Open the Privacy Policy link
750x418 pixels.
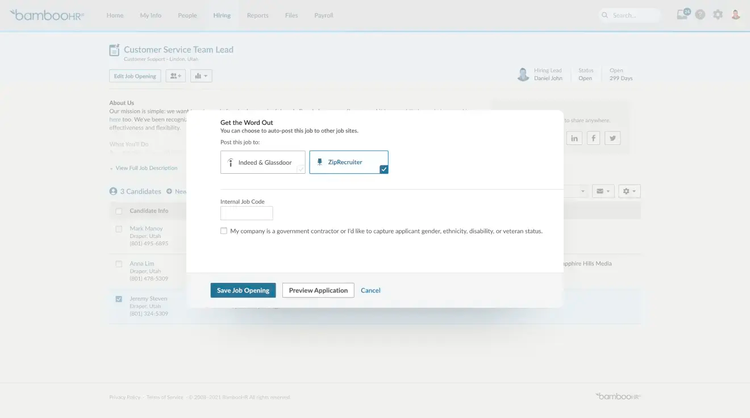[x=125, y=397]
